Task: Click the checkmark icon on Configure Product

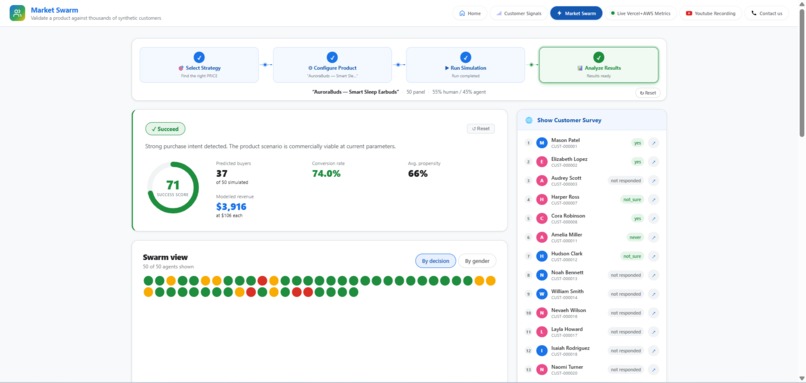Action: click(x=332, y=57)
